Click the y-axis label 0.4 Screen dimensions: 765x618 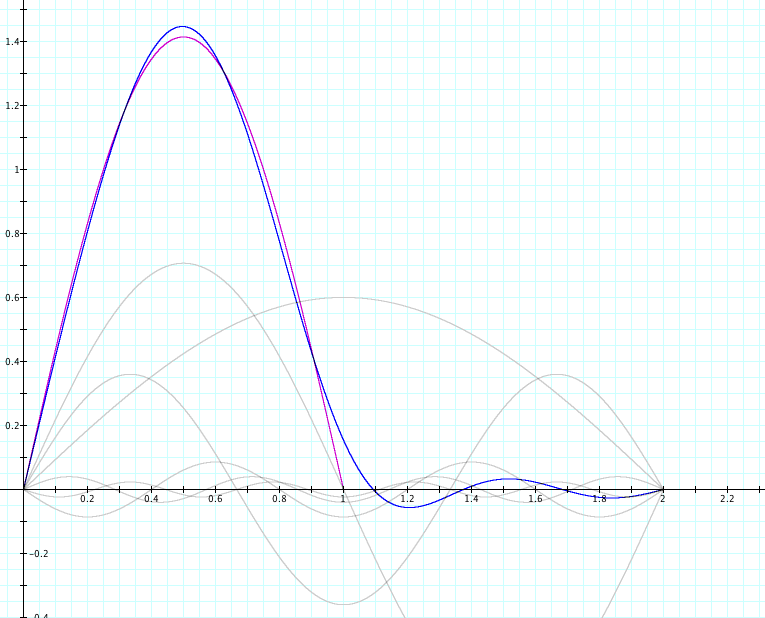point(12,362)
